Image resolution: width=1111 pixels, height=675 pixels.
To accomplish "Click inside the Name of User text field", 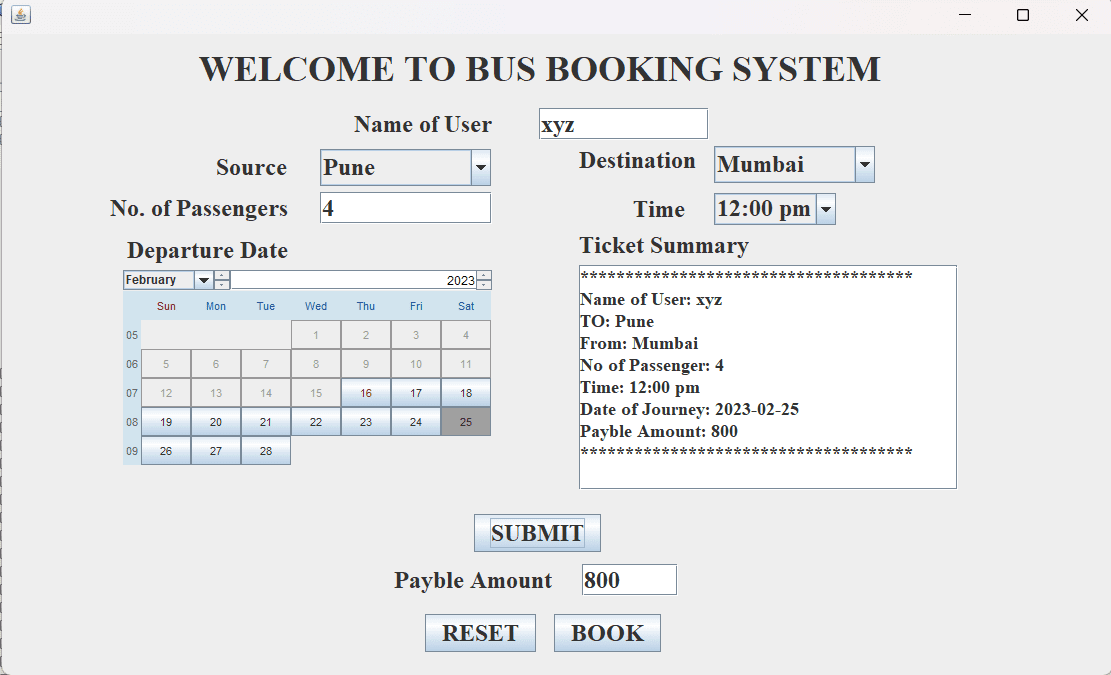I will [x=622, y=123].
